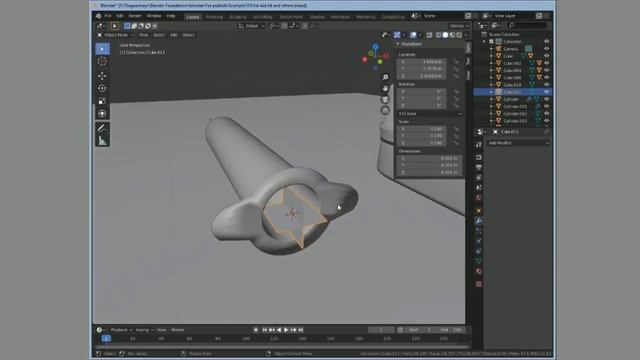Image resolution: width=640 pixels, height=360 pixels.
Task: Click the outliner search magnifier field
Action: tap(527, 26)
